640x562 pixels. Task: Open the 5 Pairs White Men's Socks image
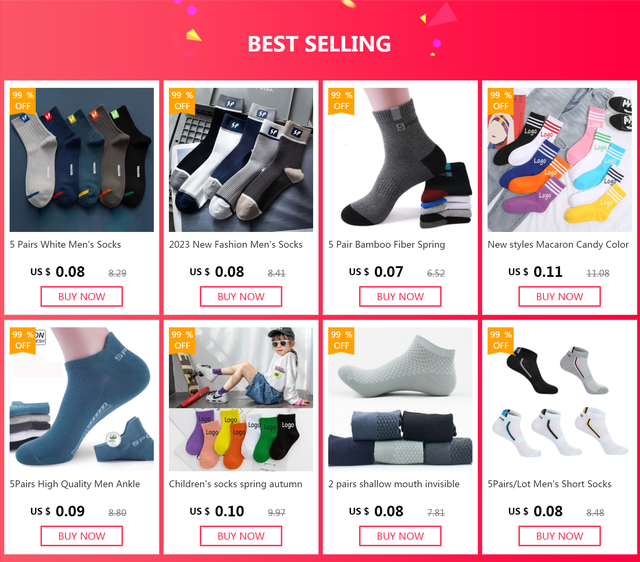(82, 160)
